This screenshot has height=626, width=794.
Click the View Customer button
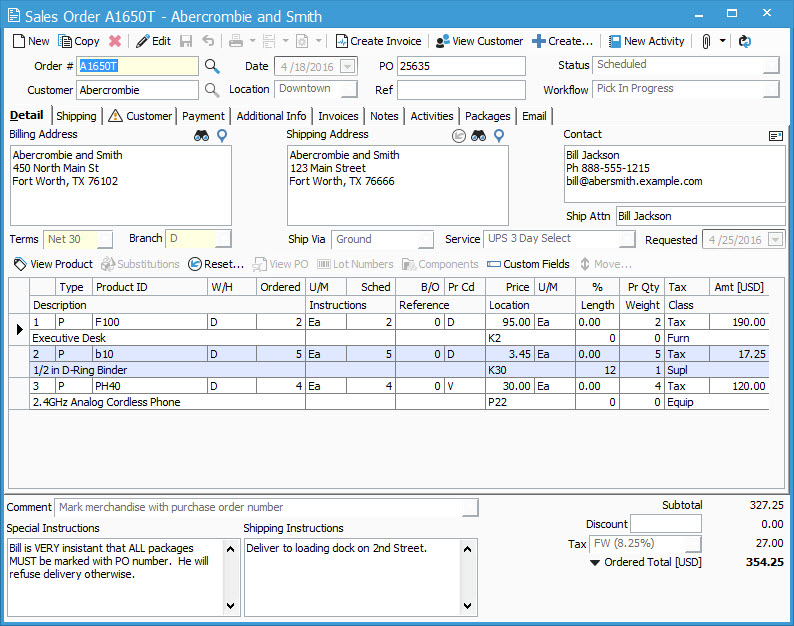[x=479, y=41]
